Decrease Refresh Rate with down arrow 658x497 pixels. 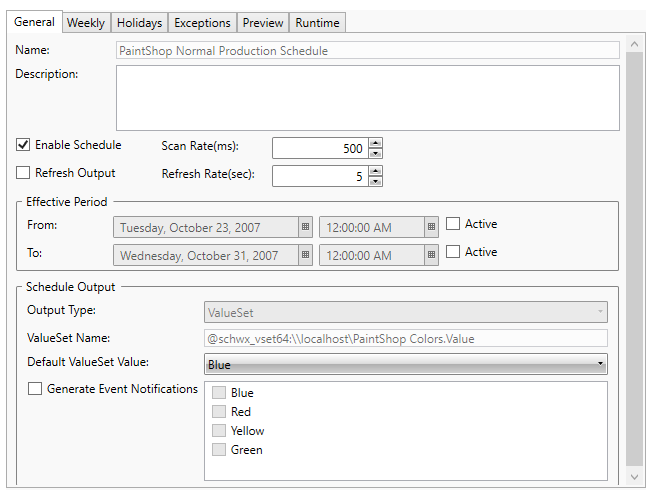[x=376, y=181]
